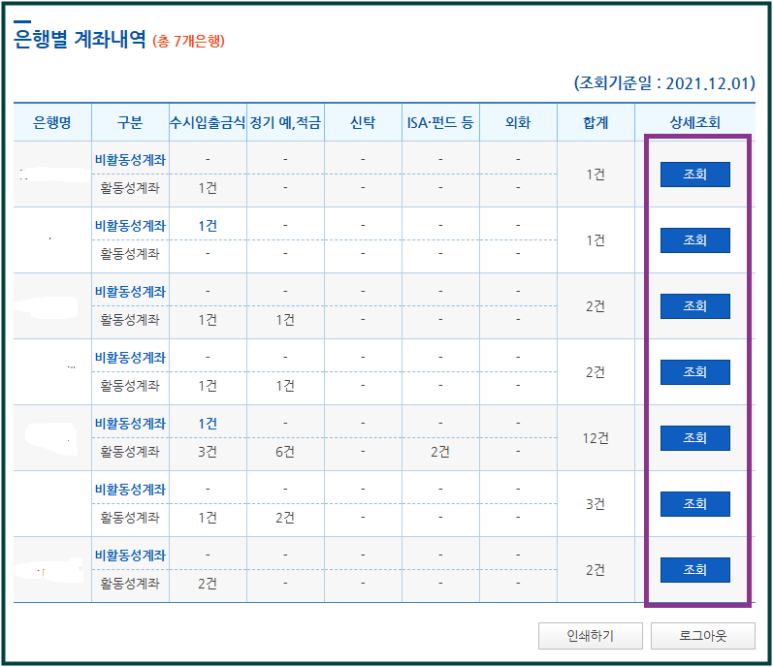Click 활동성계좌 label in the 12건 total row
Image resolution: width=773 pixels, height=667 pixels.
pos(130,452)
